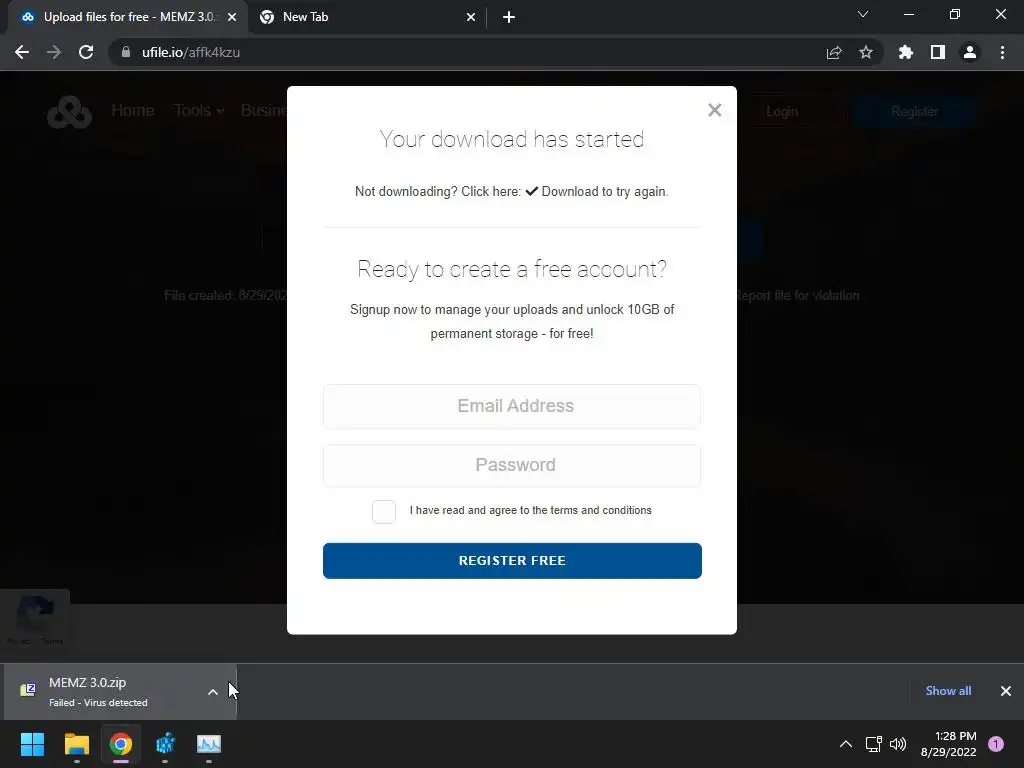Open the Windows Start menu
The width and height of the screenshot is (1024, 768).
pos(32,744)
